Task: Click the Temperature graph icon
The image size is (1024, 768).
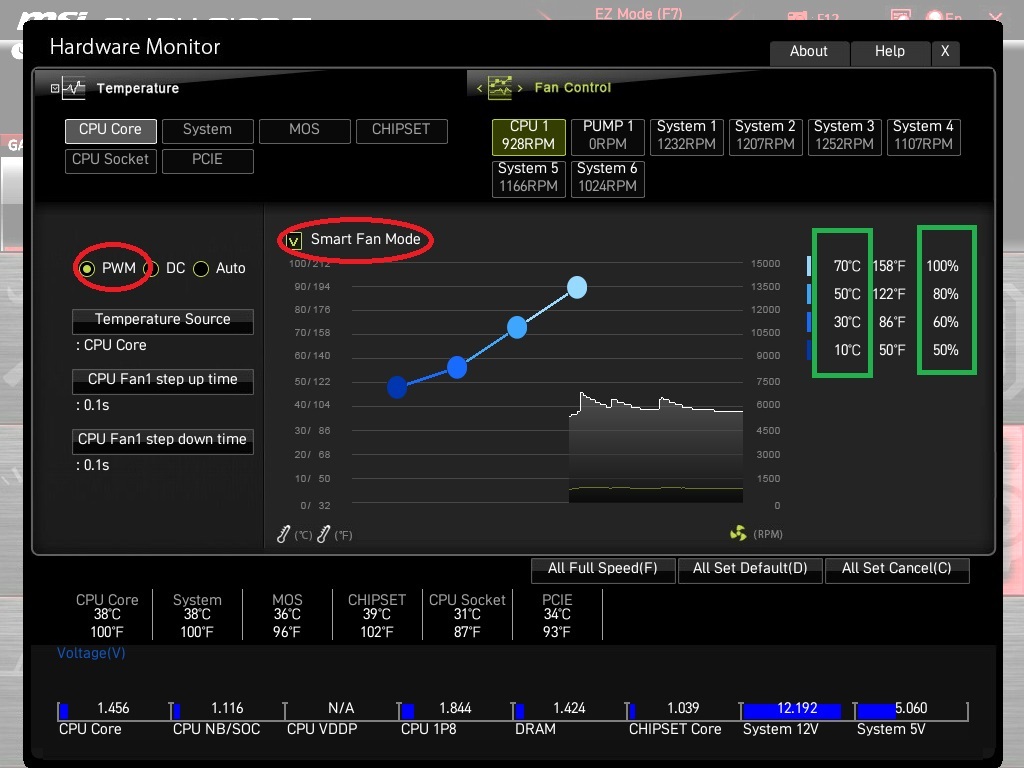Action: click(74, 88)
